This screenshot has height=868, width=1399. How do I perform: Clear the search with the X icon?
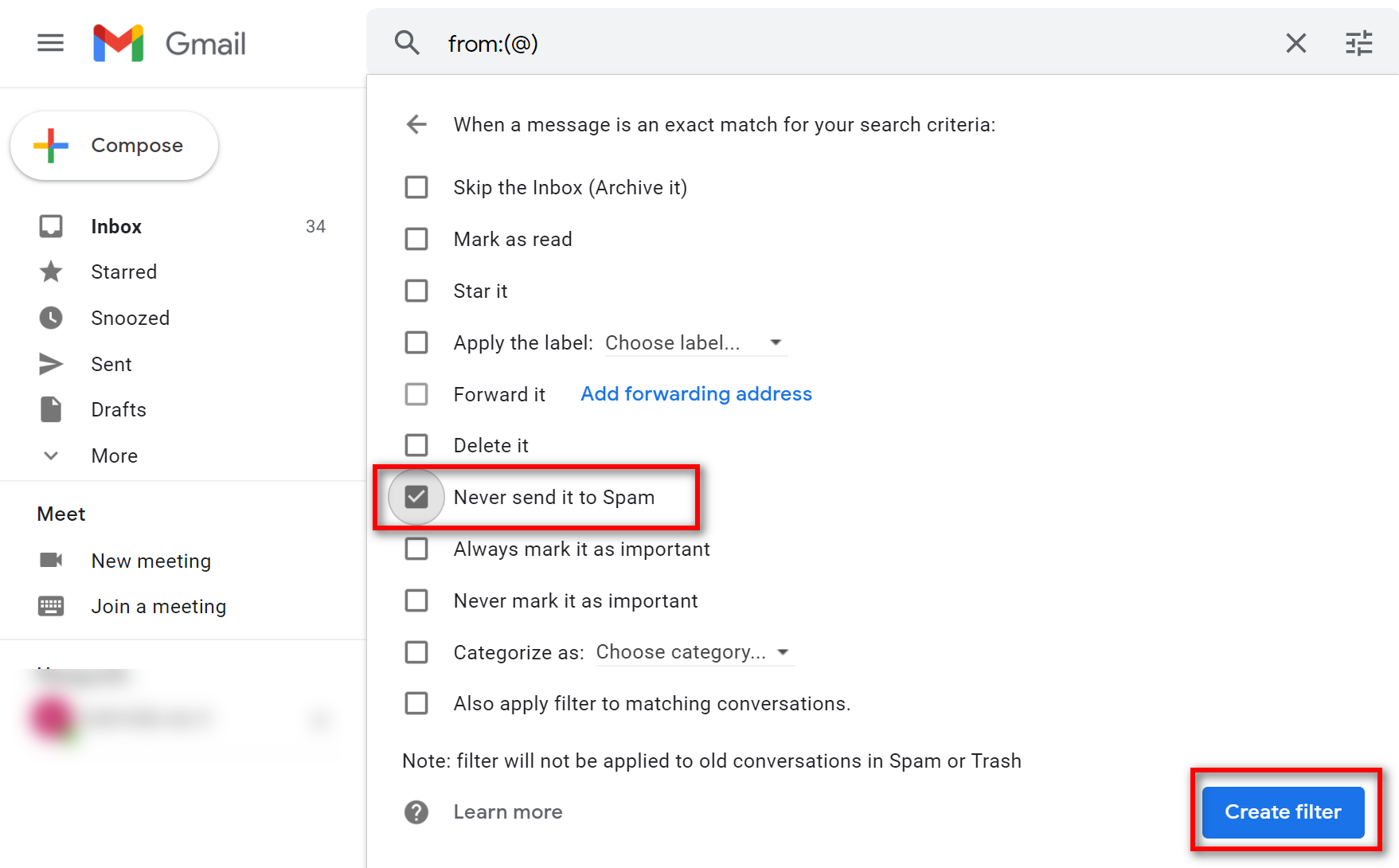(x=1295, y=43)
